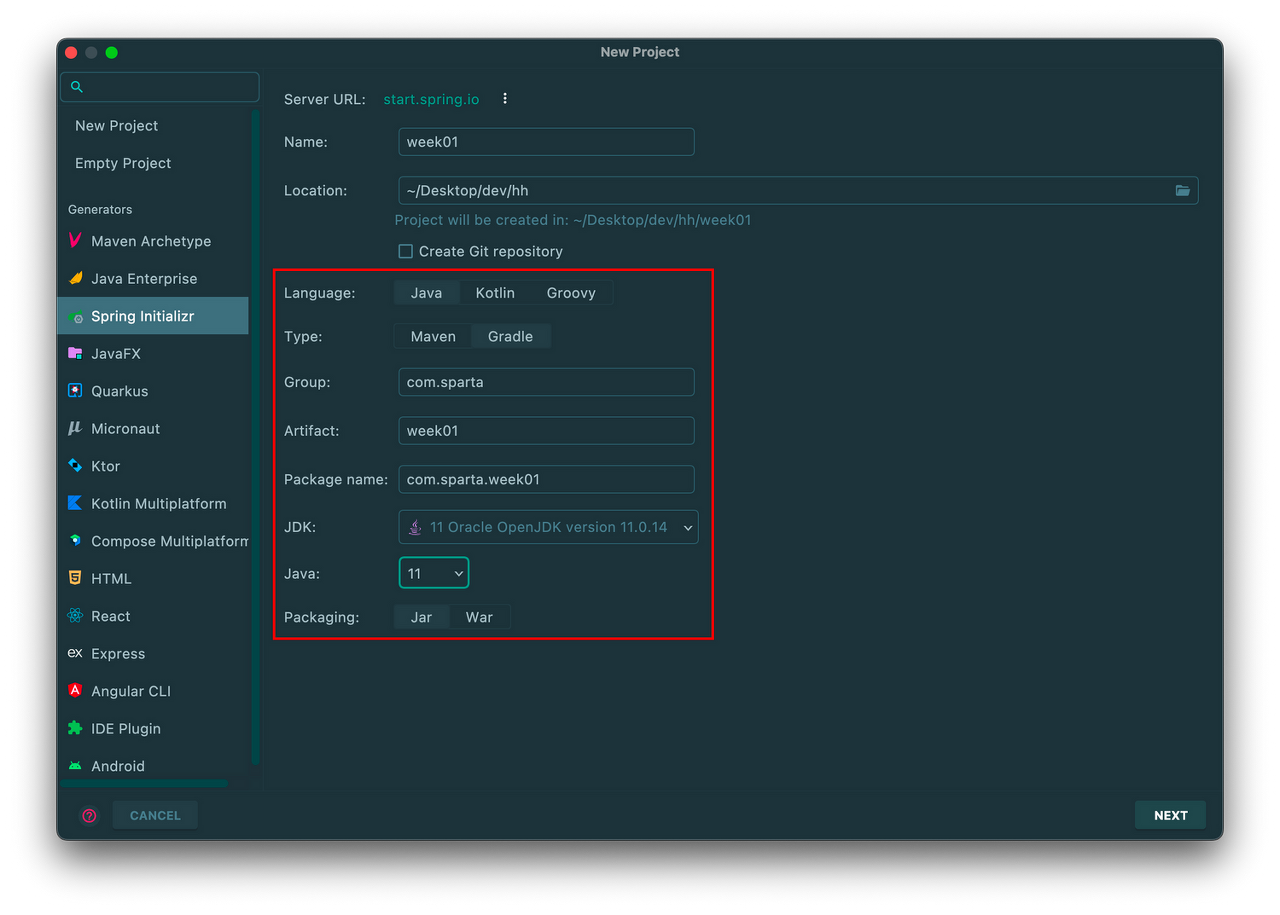Click the React atom icon
Screen dimensions: 1280x915
click(75, 616)
